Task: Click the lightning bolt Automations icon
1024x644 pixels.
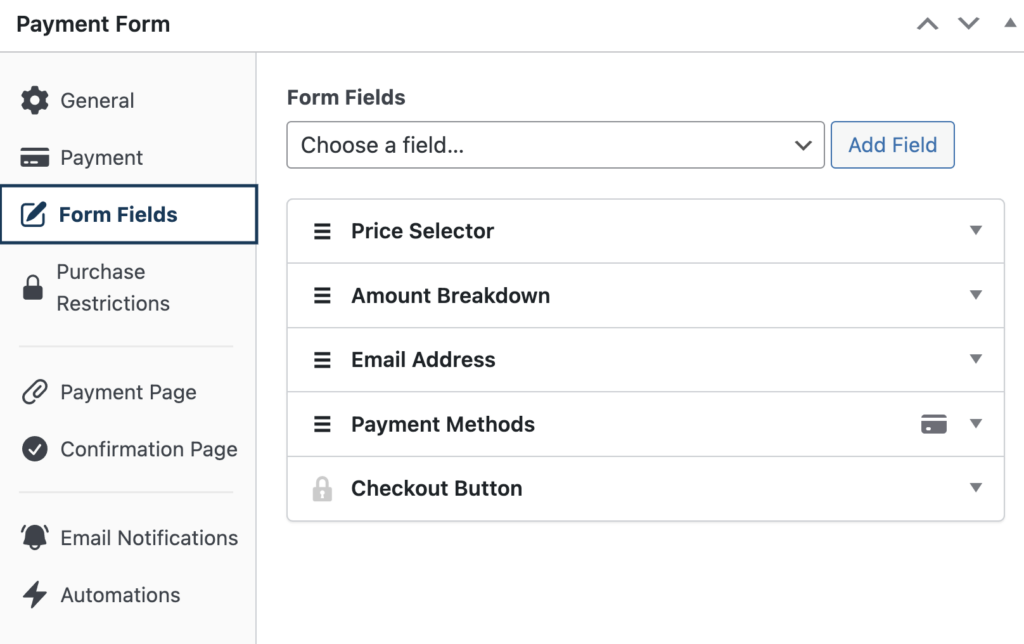Action: tap(35, 595)
